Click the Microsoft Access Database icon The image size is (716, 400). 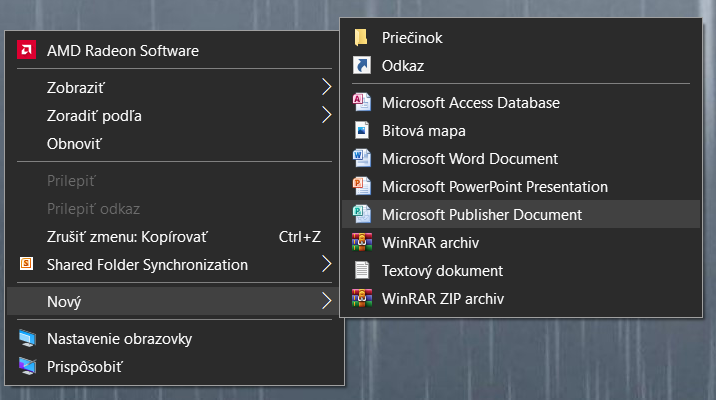coord(361,103)
